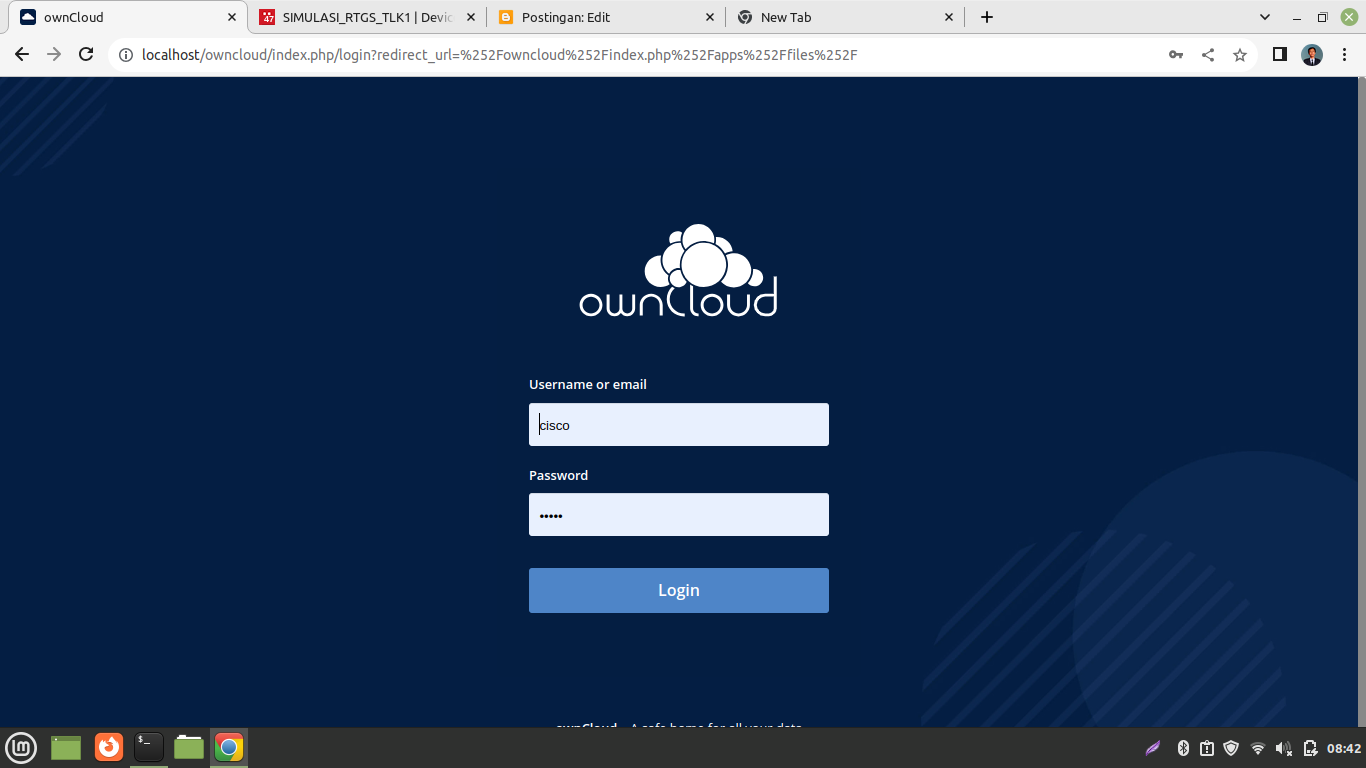This screenshot has height=768, width=1366.
Task: Share this page icon in address bar
Action: click(1208, 55)
